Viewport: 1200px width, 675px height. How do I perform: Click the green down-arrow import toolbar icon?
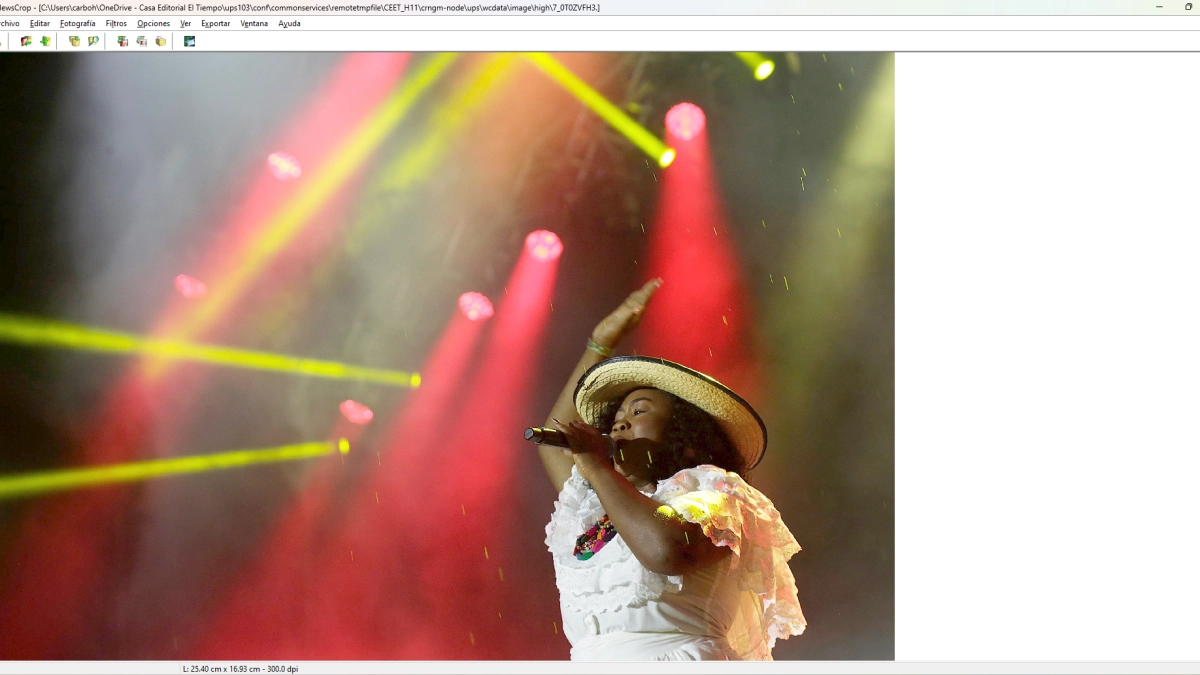45,41
